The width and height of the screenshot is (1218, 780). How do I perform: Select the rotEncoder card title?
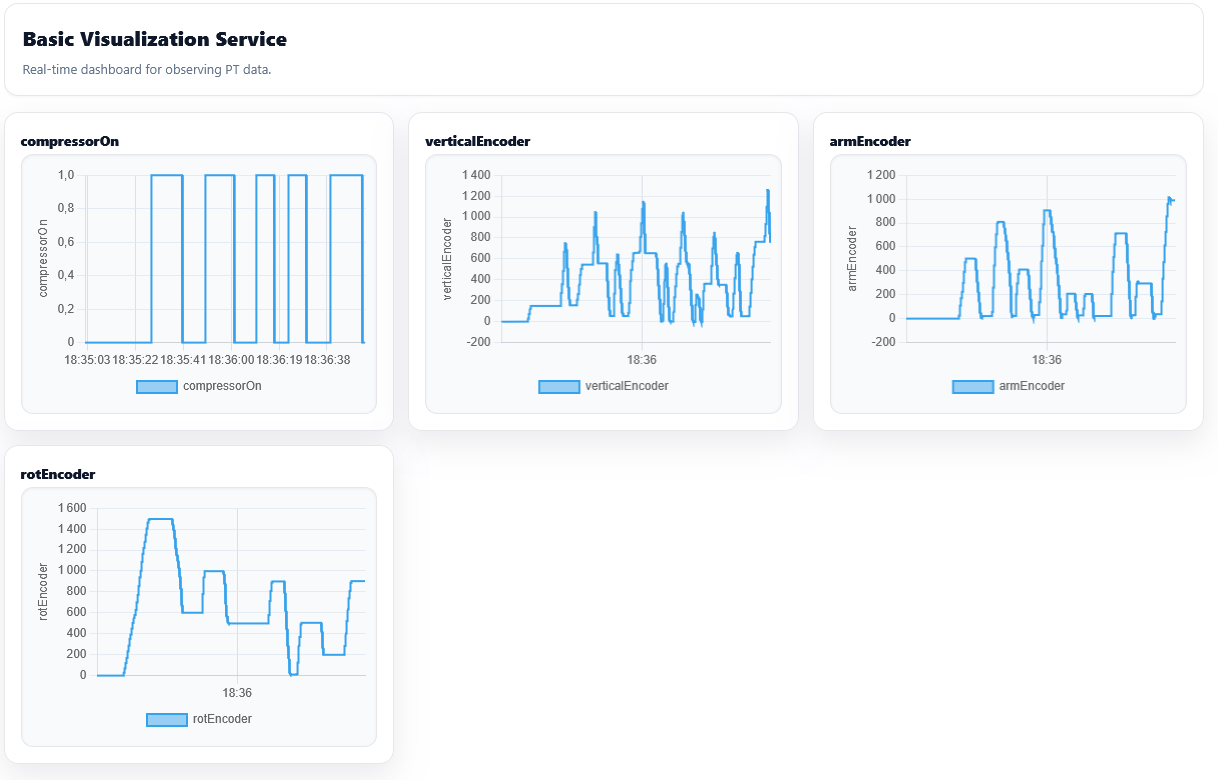tap(58, 474)
